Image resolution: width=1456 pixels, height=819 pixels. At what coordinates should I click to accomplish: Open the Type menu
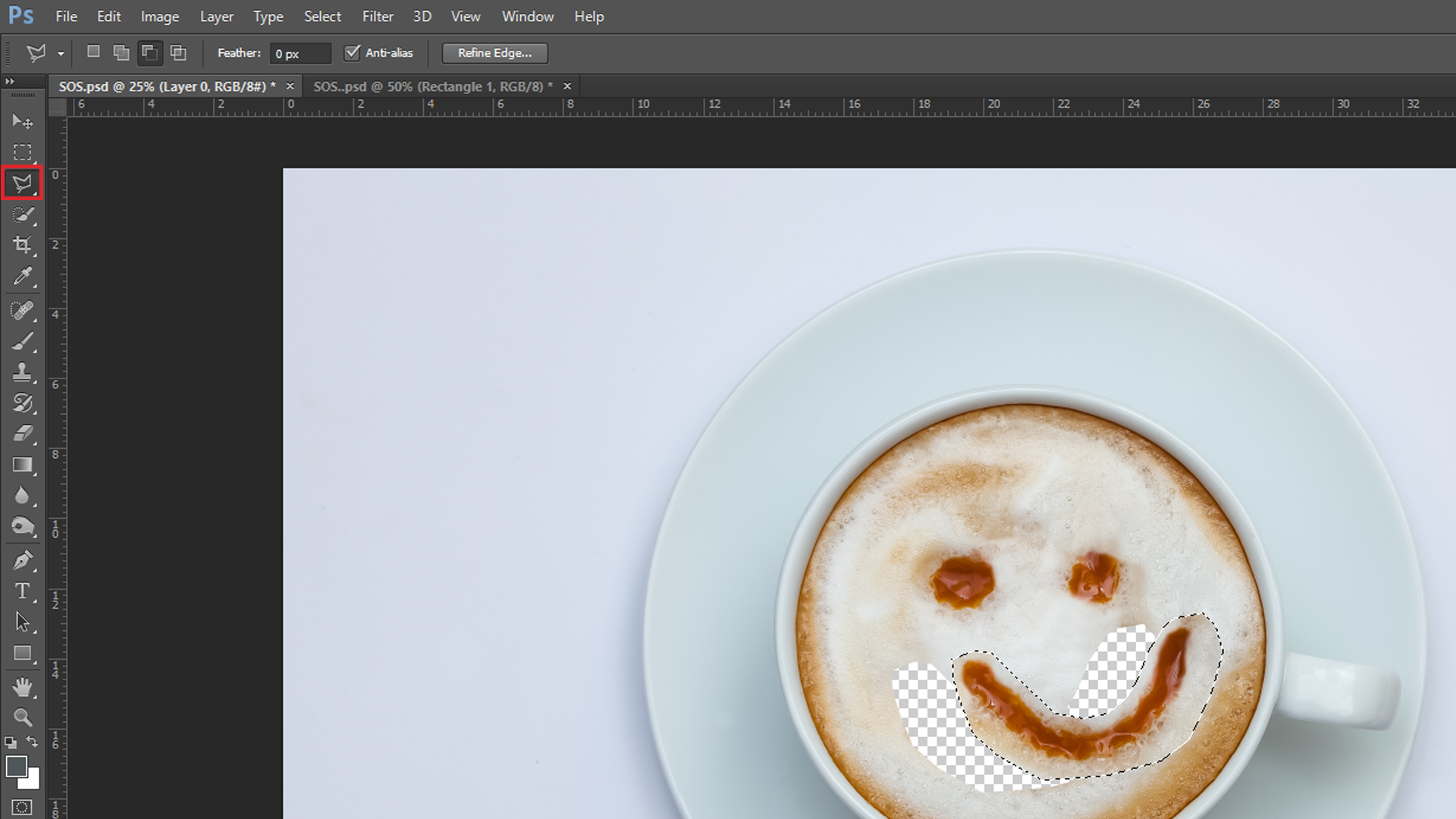[x=268, y=16]
